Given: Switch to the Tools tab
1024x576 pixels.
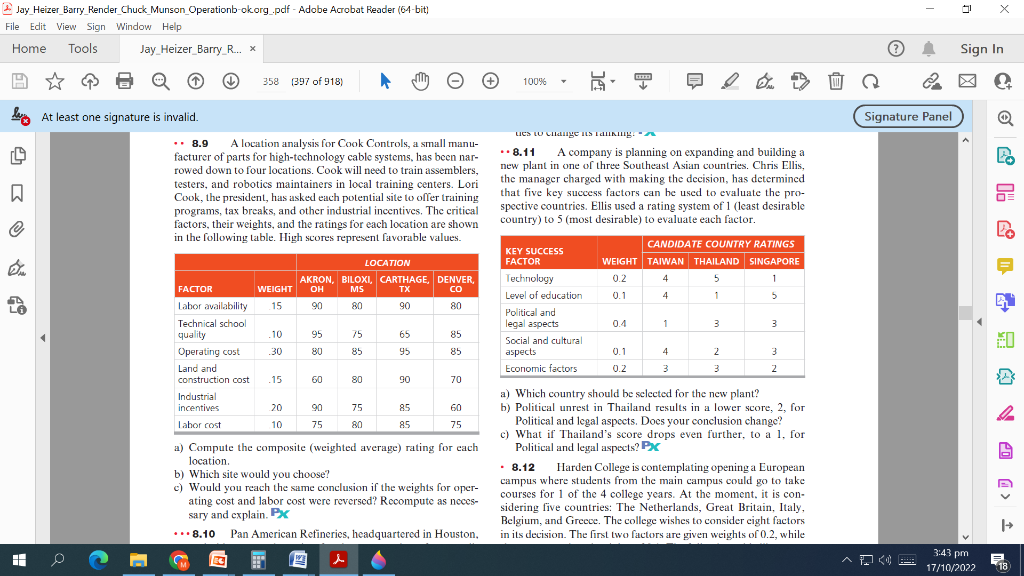Looking at the screenshot, I should click(x=83, y=49).
